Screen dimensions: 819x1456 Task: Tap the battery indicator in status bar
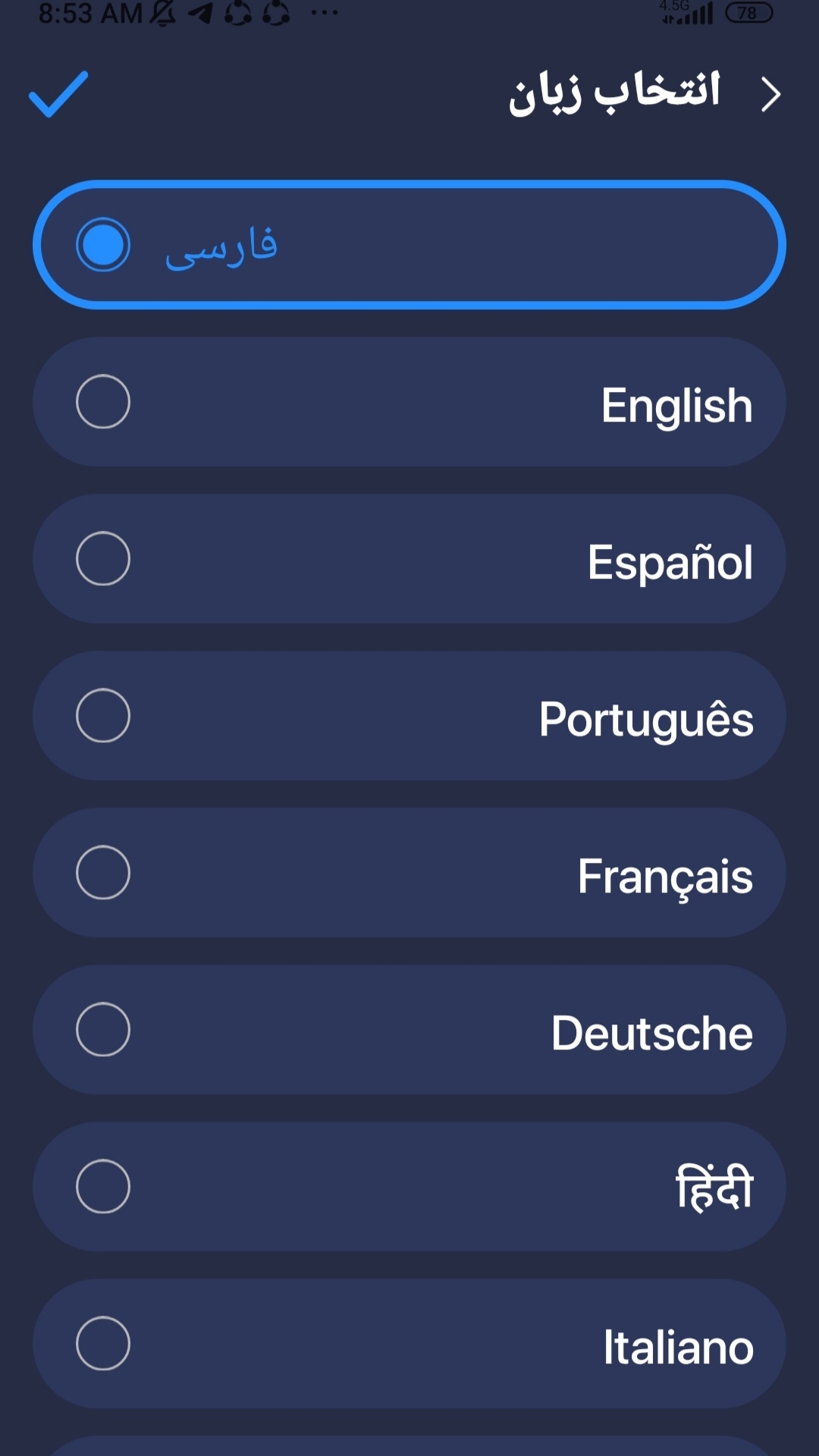(x=748, y=13)
